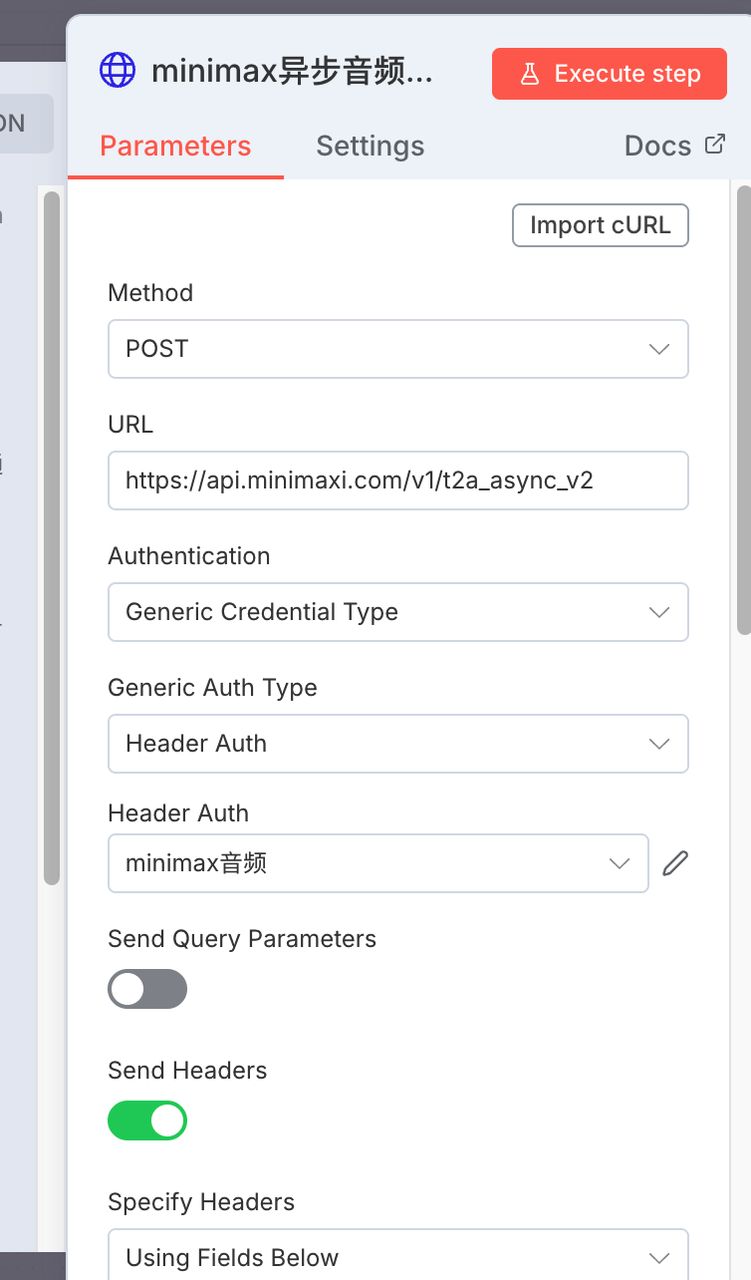This screenshot has width=751, height=1280.
Task: Open Generic Auth Type Header Auth dropdown
Action: click(398, 744)
